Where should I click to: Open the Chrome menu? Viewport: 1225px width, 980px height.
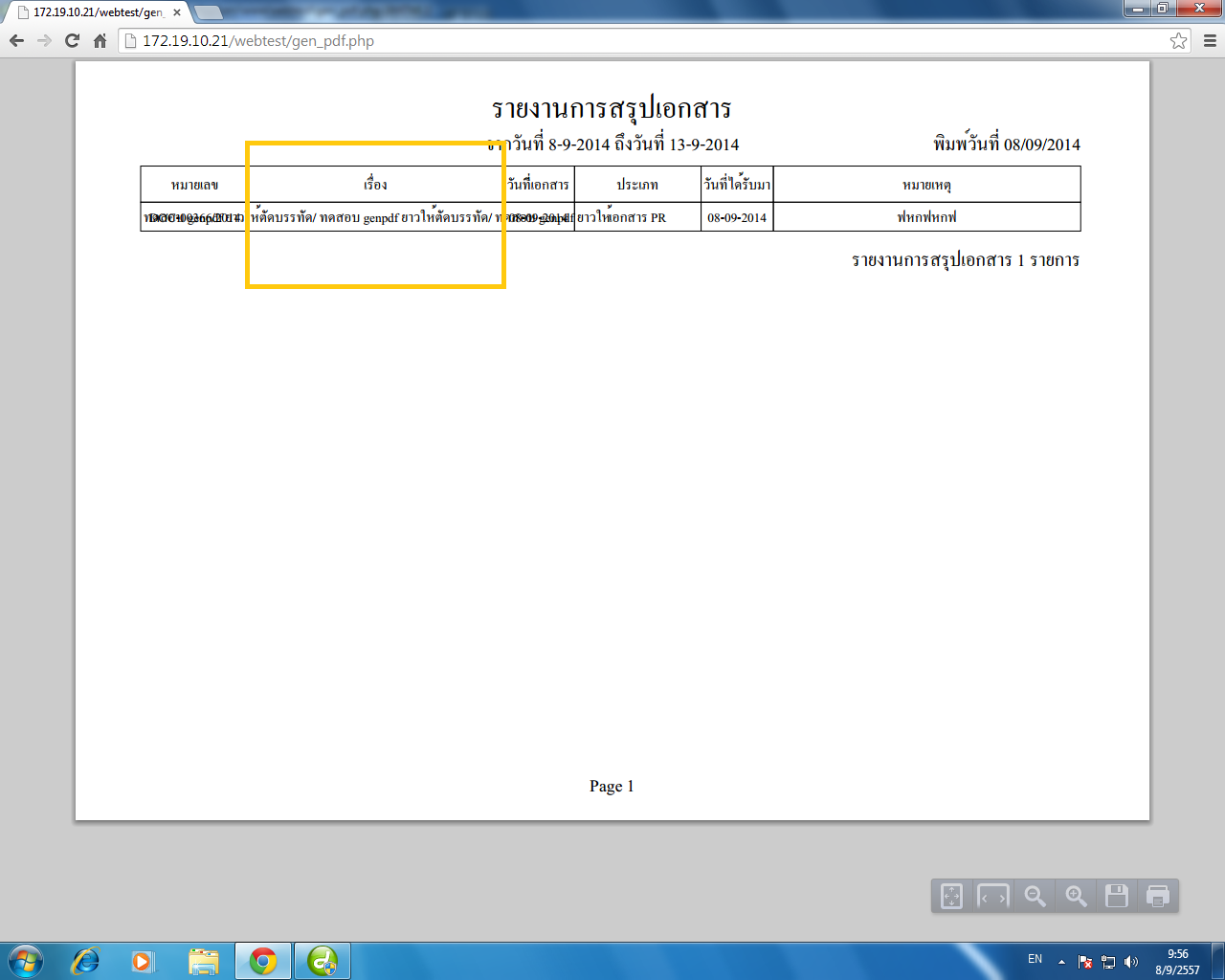[x=1210, y=40]
